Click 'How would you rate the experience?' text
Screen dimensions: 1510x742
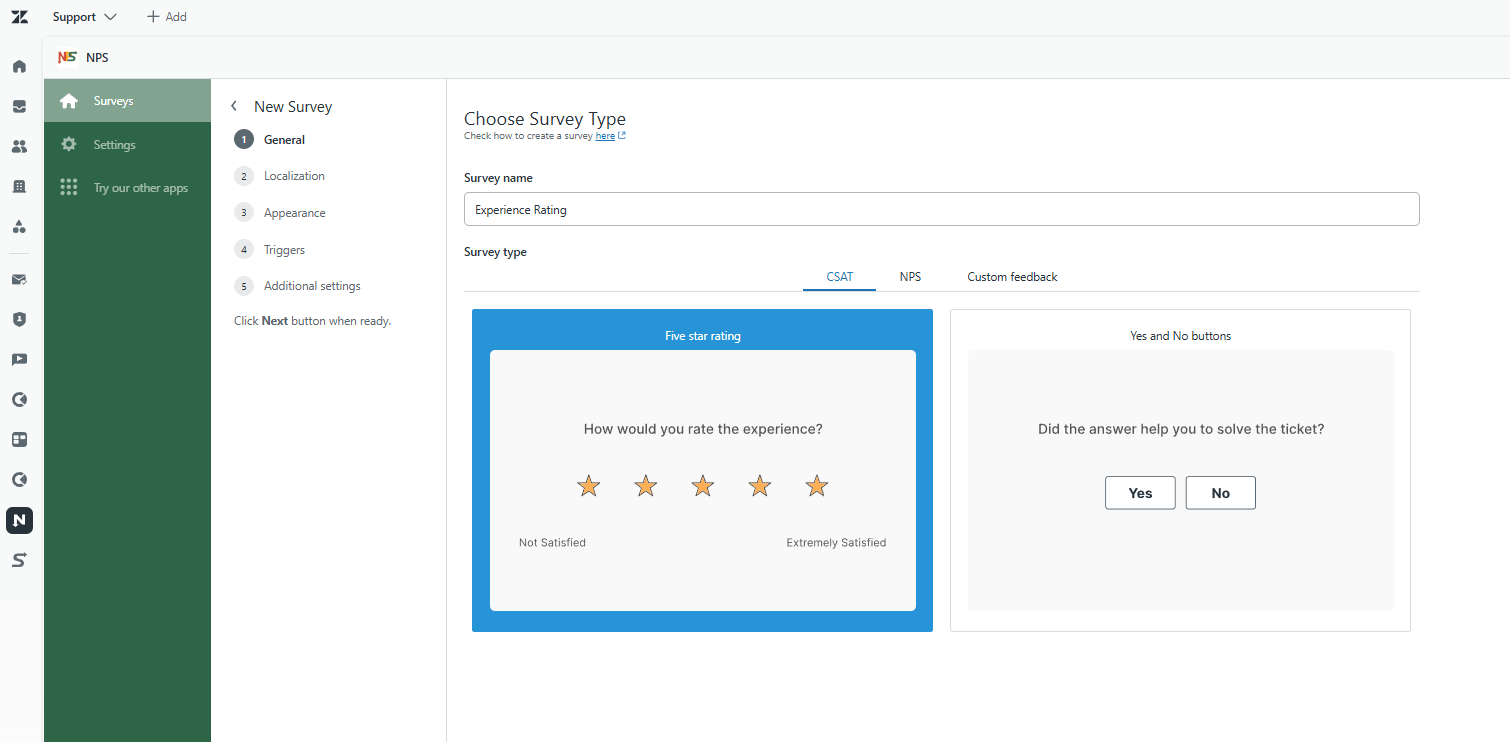coord(703,429)
